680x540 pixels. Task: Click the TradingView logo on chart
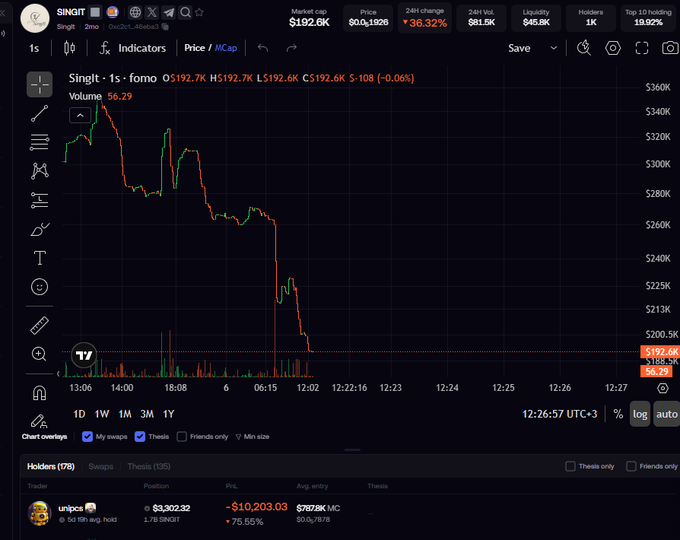(84, 356)
